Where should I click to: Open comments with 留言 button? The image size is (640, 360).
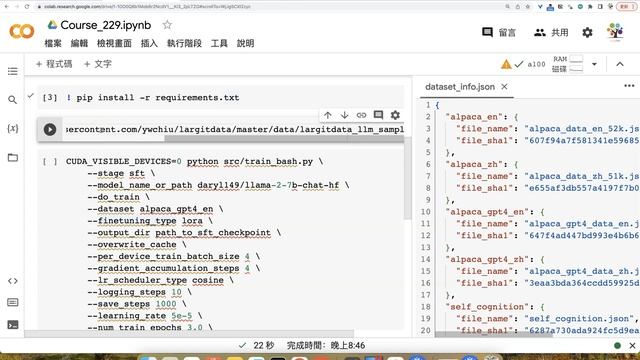(499, 32)
